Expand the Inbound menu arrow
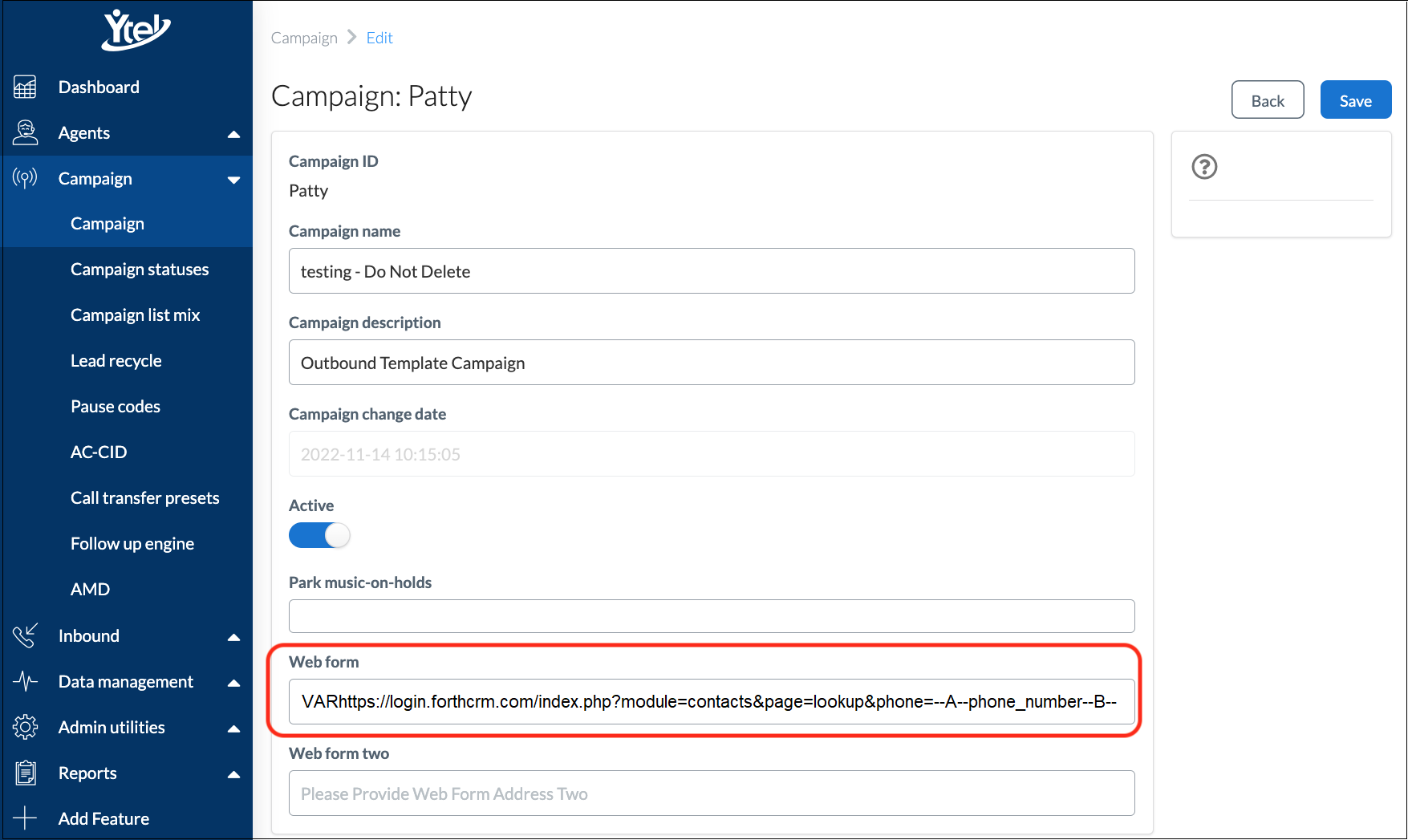This screenshot has width=1408, height=840. click(233, 637)
